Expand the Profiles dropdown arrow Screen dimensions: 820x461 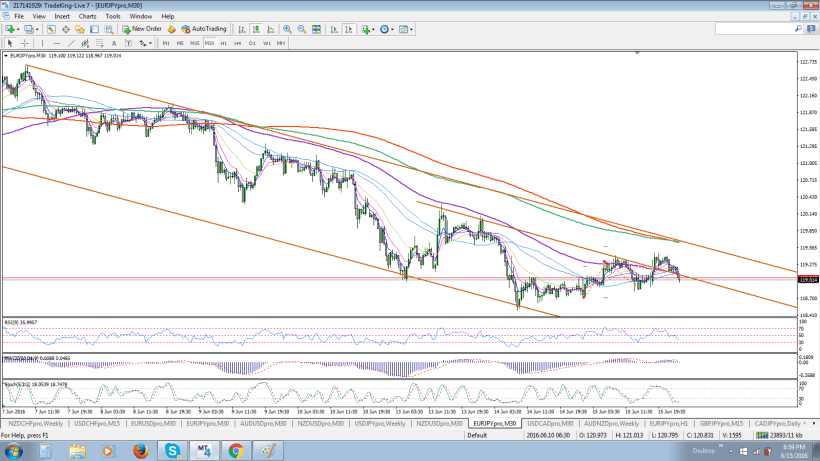click(x=37, y=30)
